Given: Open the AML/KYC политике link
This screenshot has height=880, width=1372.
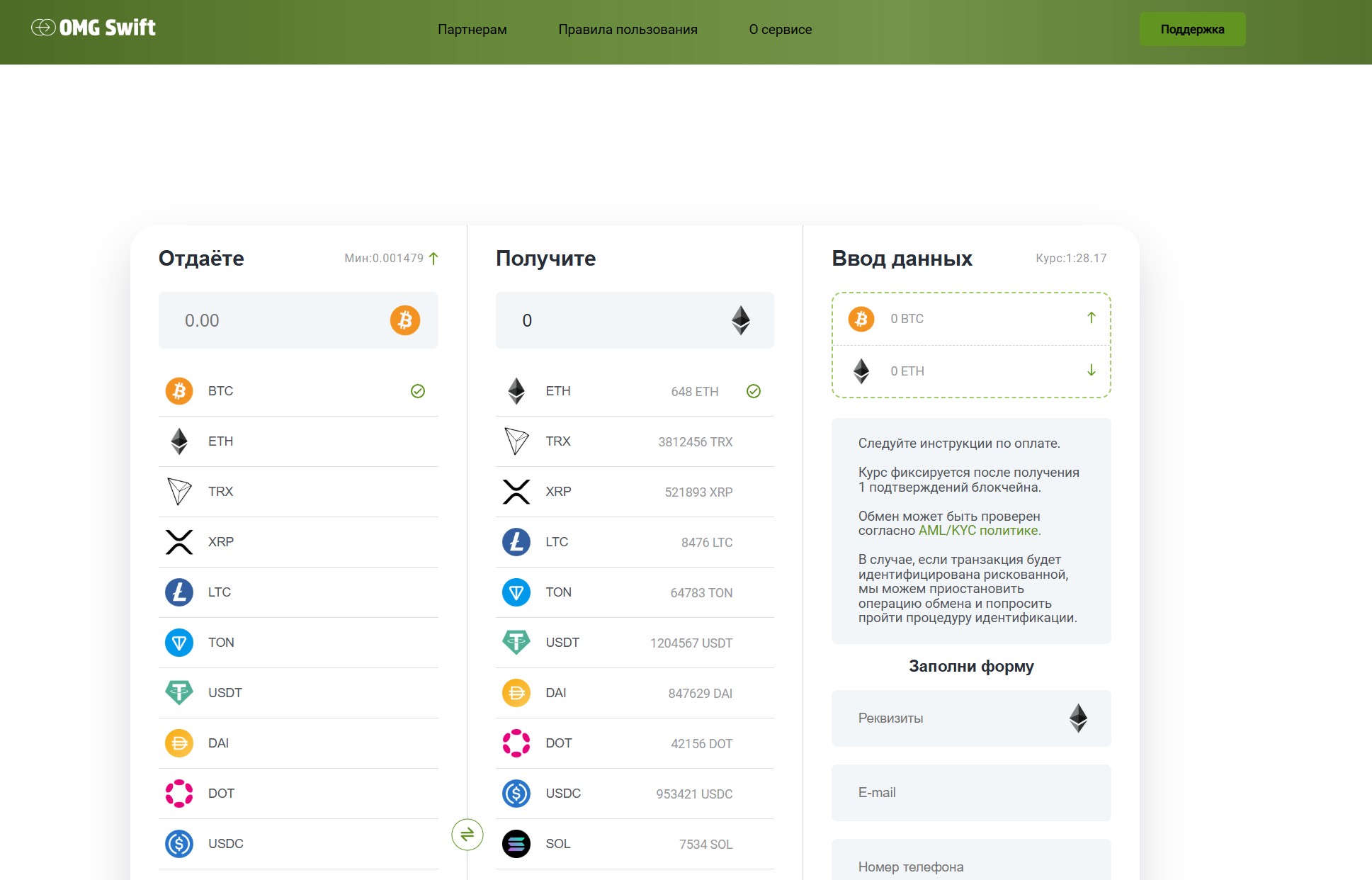Looking at the screenshot, I should point(980,530).
